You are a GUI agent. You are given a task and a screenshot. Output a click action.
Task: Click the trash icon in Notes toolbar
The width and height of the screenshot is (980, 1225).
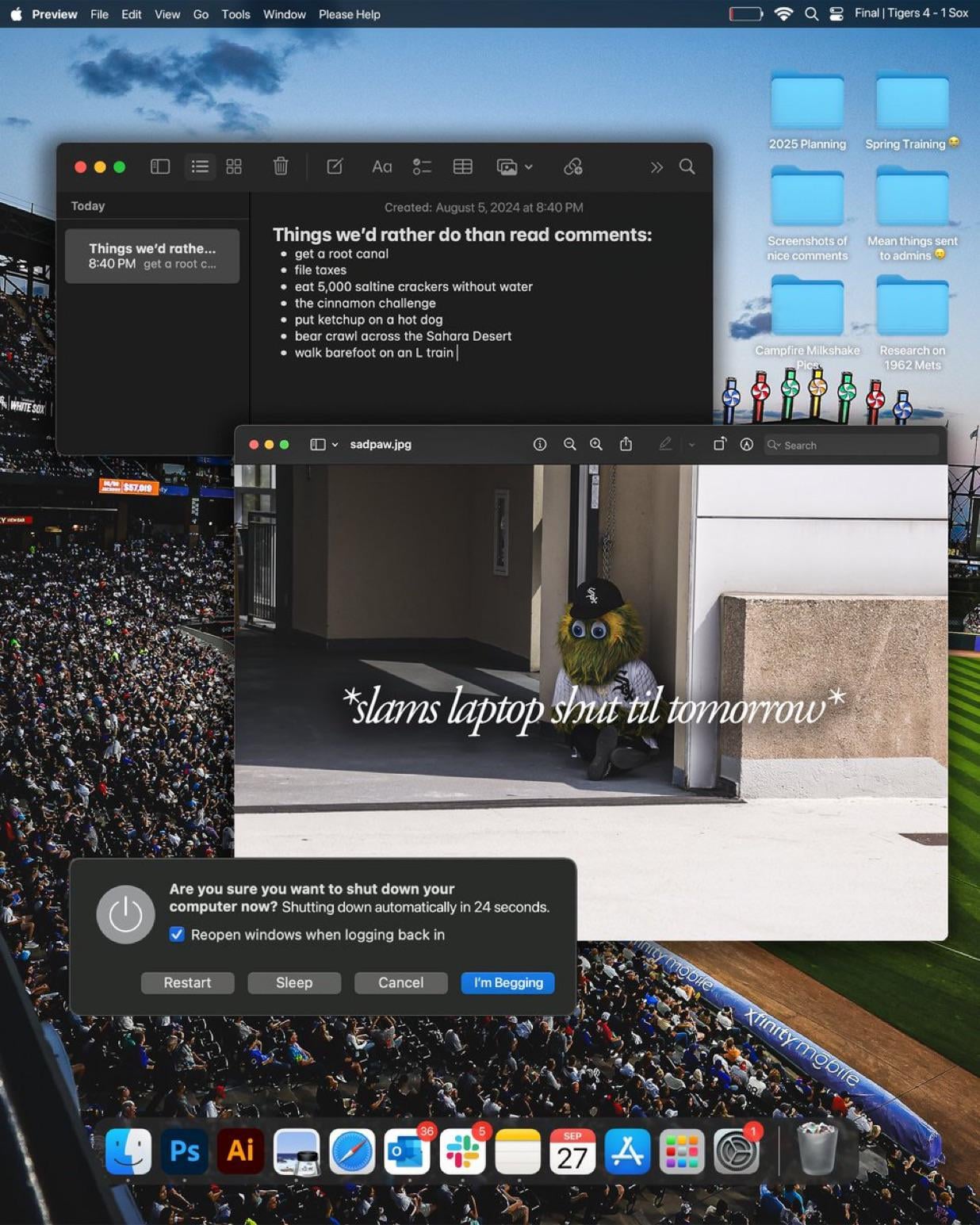tap(281, 167)
